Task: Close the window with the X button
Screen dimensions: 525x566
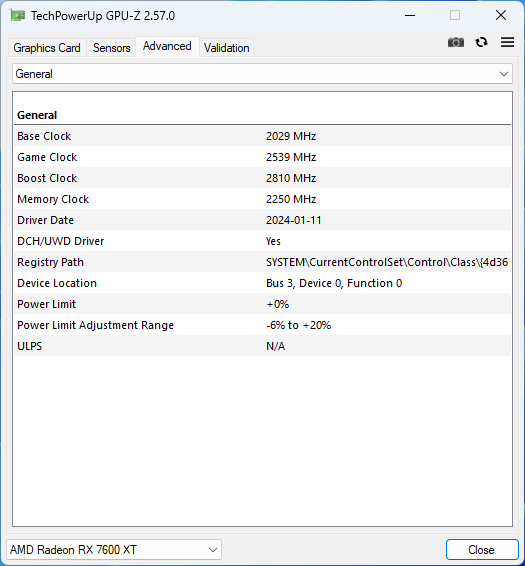Action: [501, 16]
